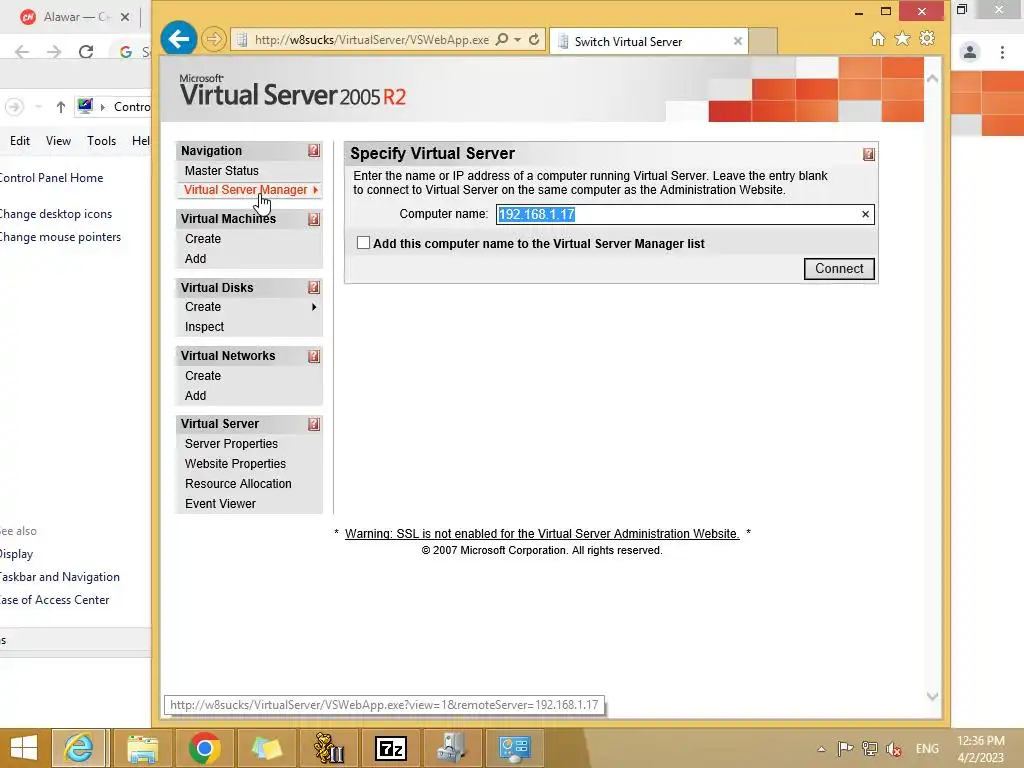The height and width of the screenshot is (768, 1024).
Task: Open help icon for Virtual Networks section
Action: (x=313, y=357)
